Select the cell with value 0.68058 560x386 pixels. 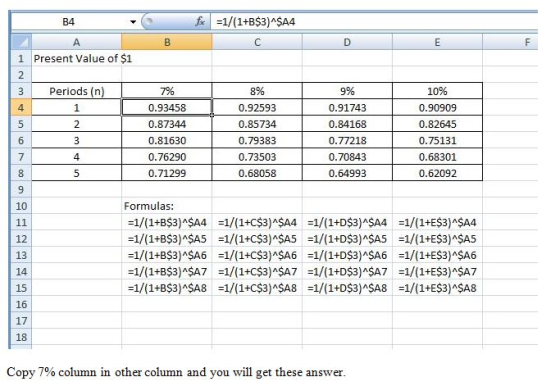(x=257, y=173)
